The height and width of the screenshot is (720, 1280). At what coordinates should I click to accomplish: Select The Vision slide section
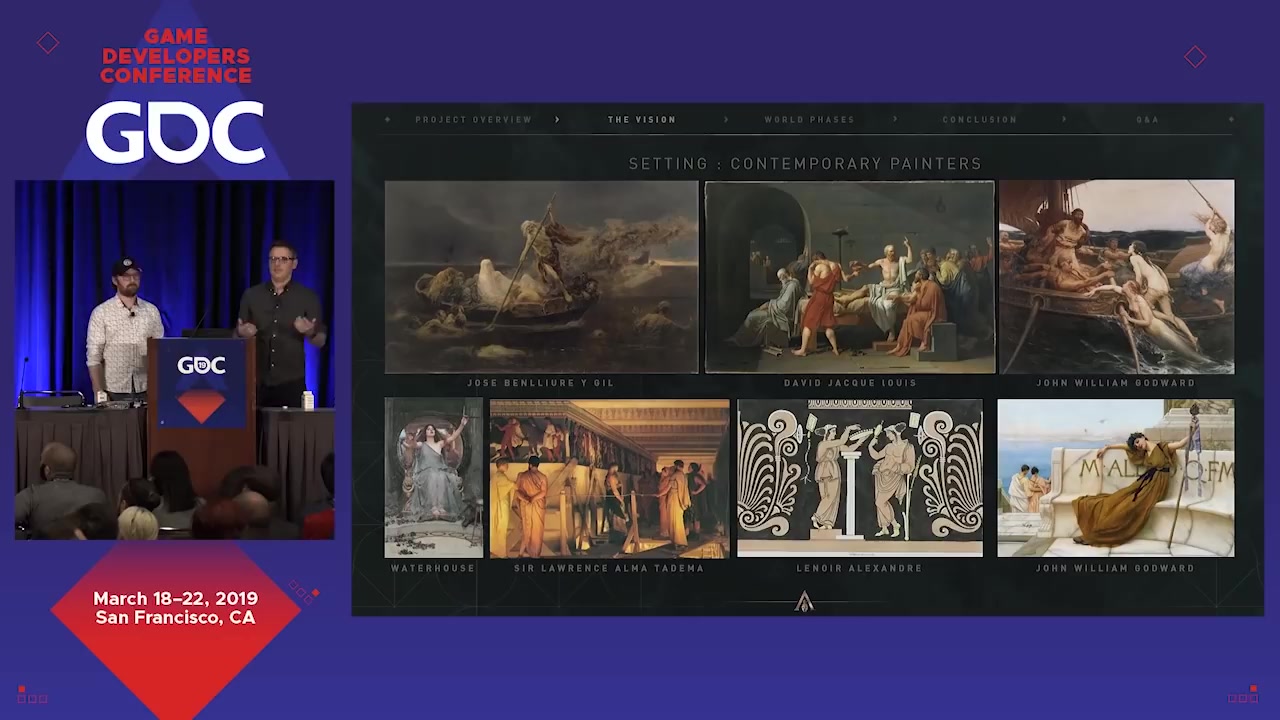click(642, 119)
